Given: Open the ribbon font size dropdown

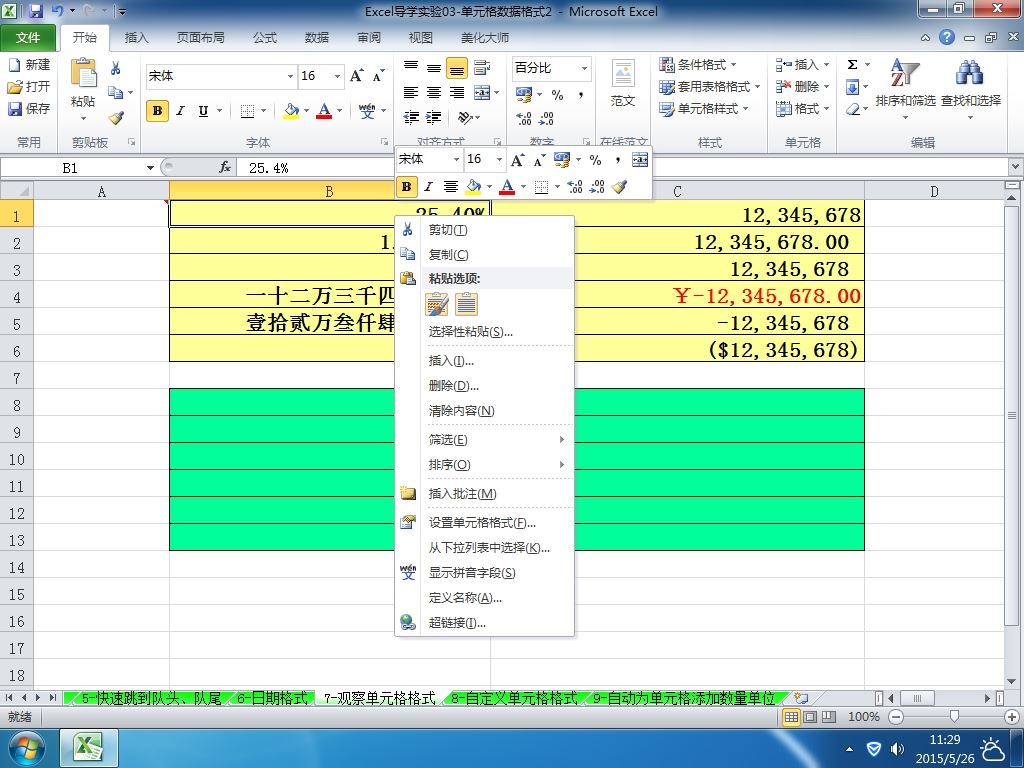Looking at the screenshot, I should point(337,76).
